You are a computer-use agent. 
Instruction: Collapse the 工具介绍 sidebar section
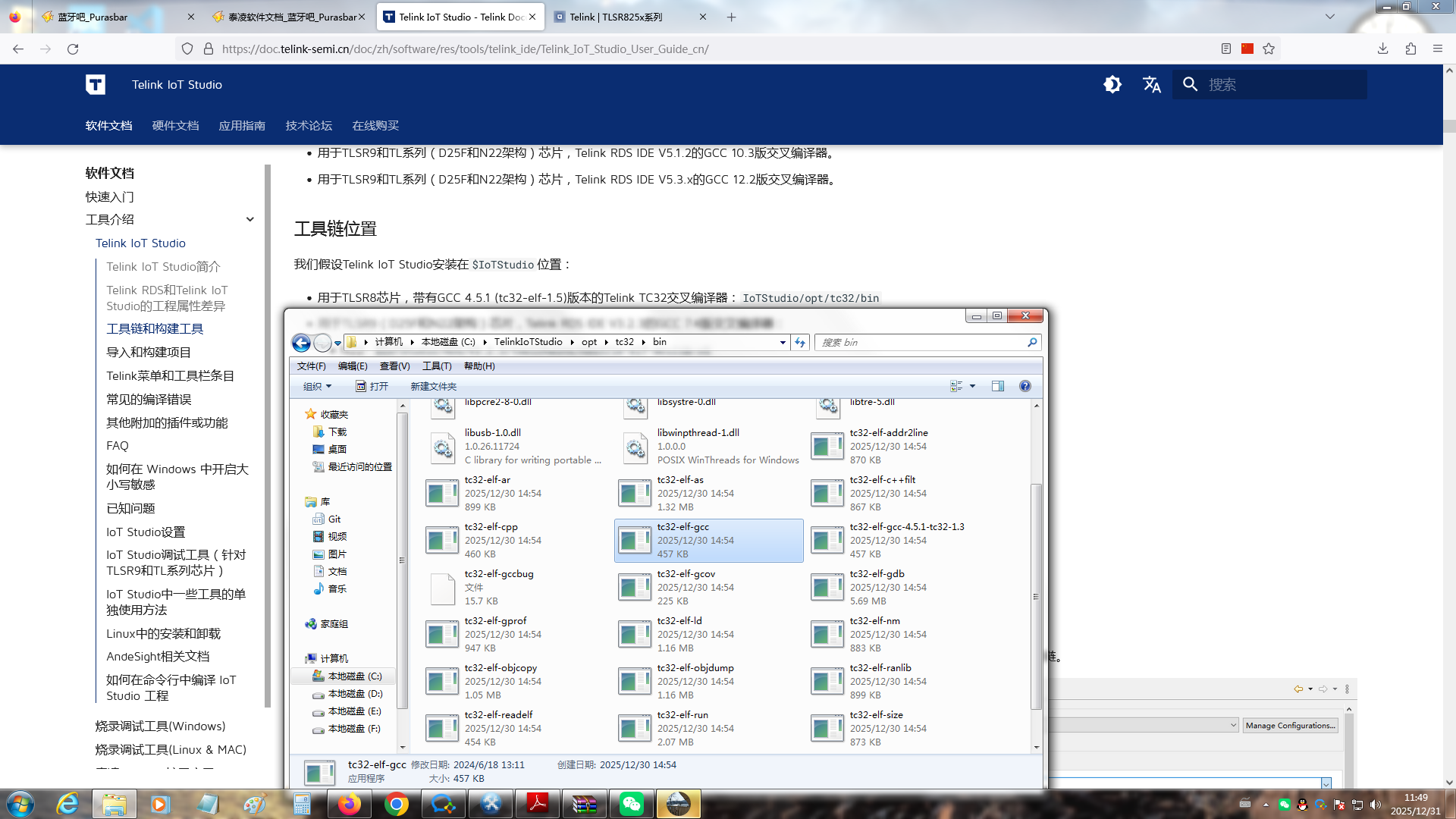[249, 220]
